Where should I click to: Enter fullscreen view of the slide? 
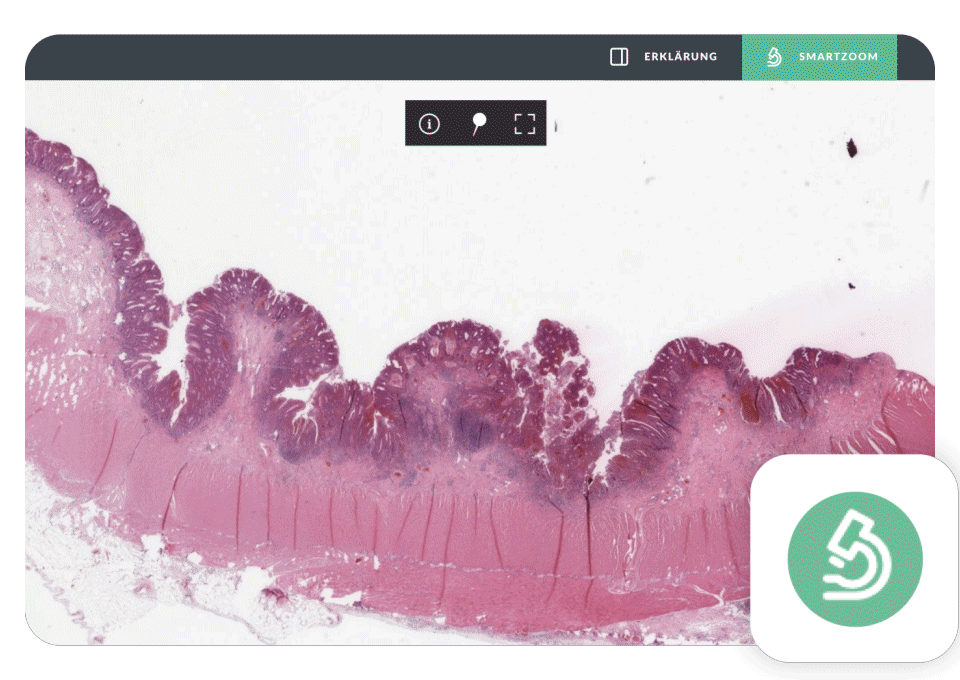525,124
